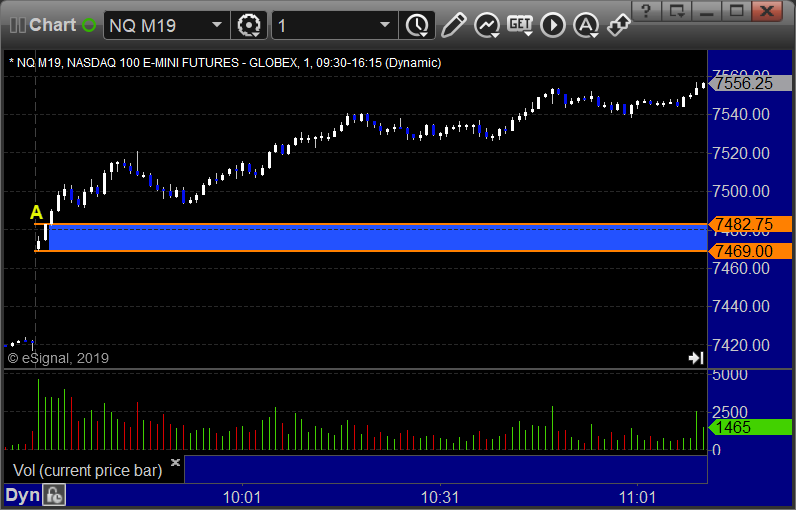Click the orange 7469.00 price label

coord(750,251)
